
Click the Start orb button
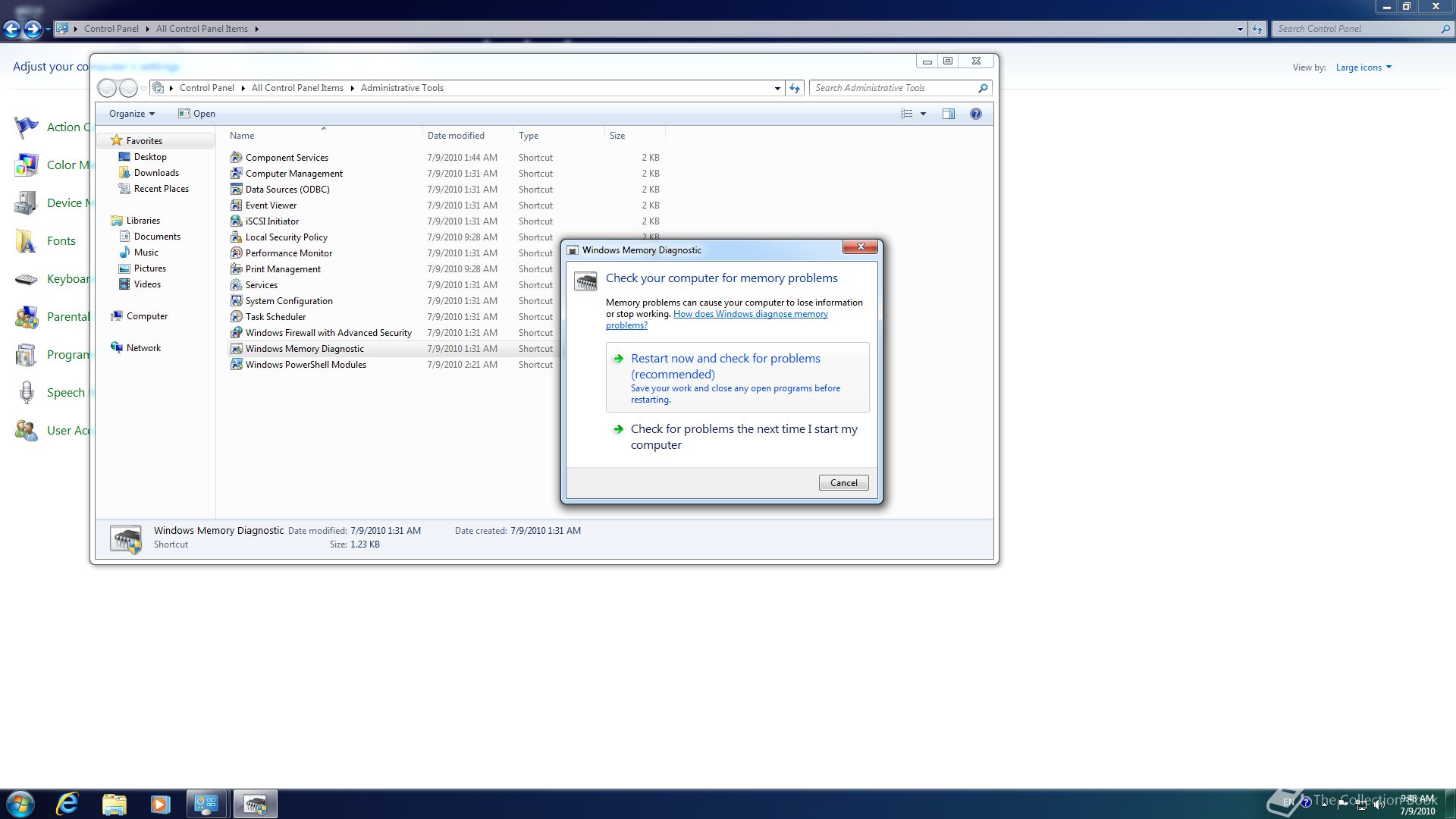click(x=20, y=804)
